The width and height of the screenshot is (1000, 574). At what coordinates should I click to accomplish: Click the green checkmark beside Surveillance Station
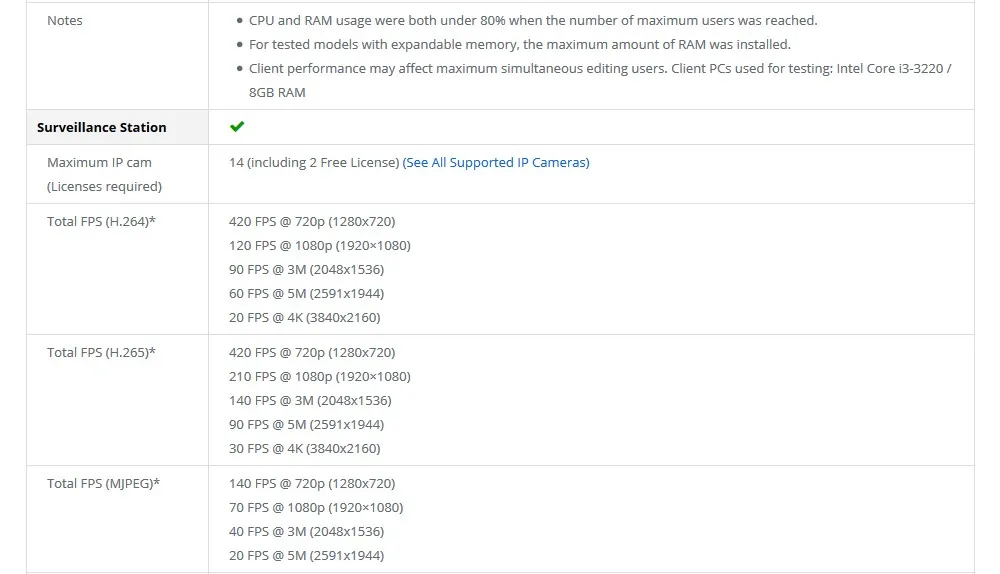[237, 127]
